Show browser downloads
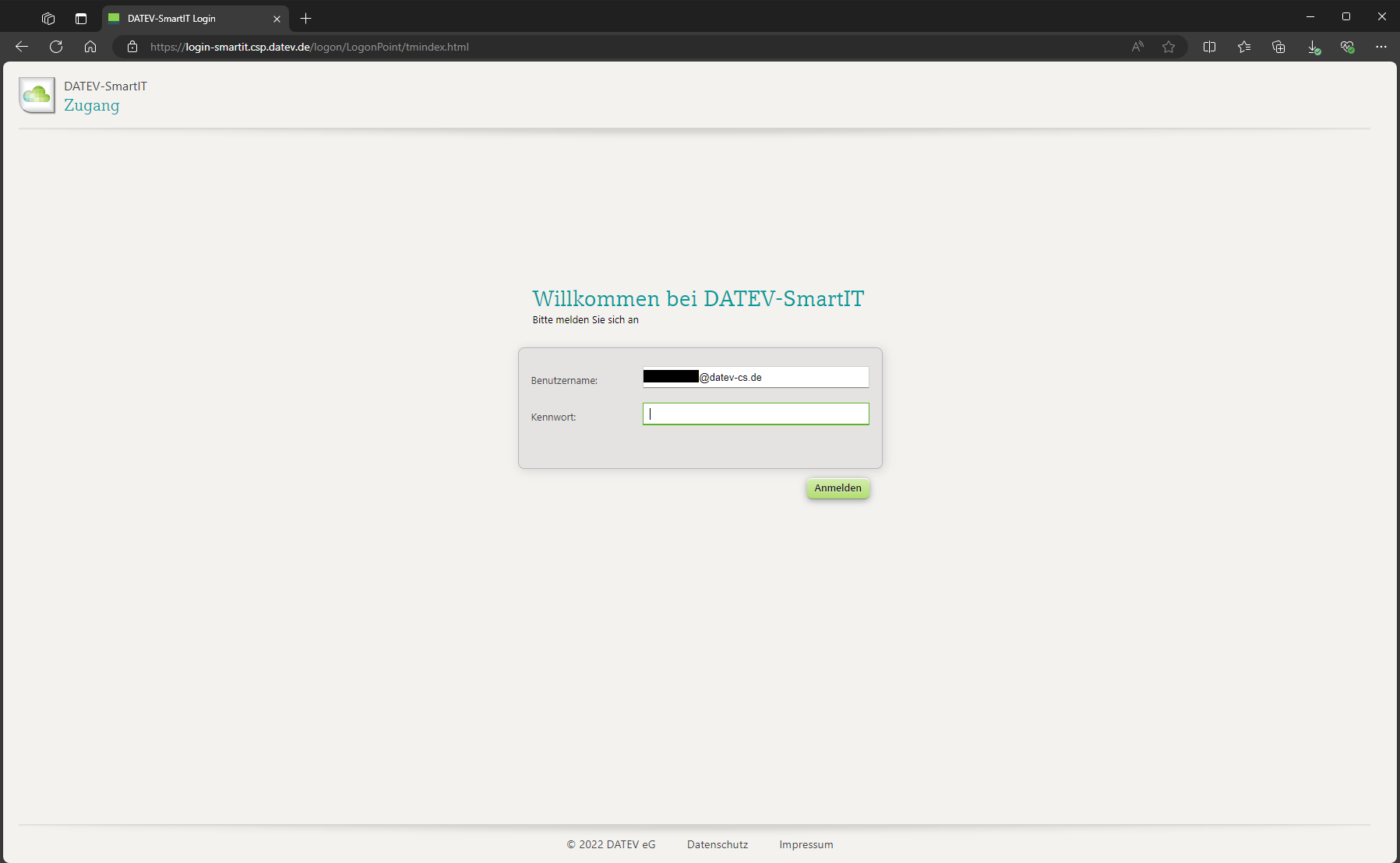 tap(1313, 47)
